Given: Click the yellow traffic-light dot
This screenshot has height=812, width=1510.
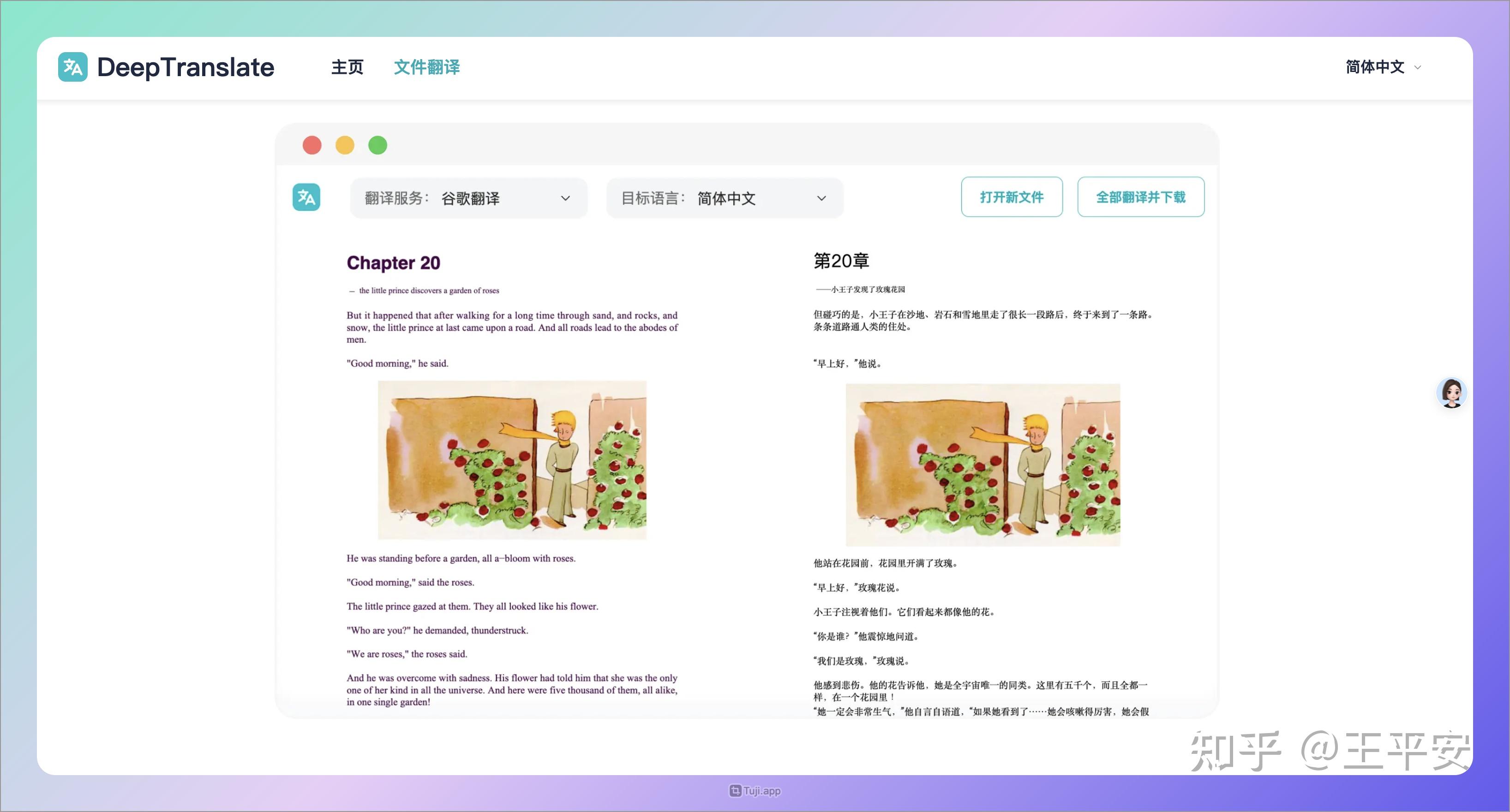Looking at the screenshot, I should coord(345,144).
